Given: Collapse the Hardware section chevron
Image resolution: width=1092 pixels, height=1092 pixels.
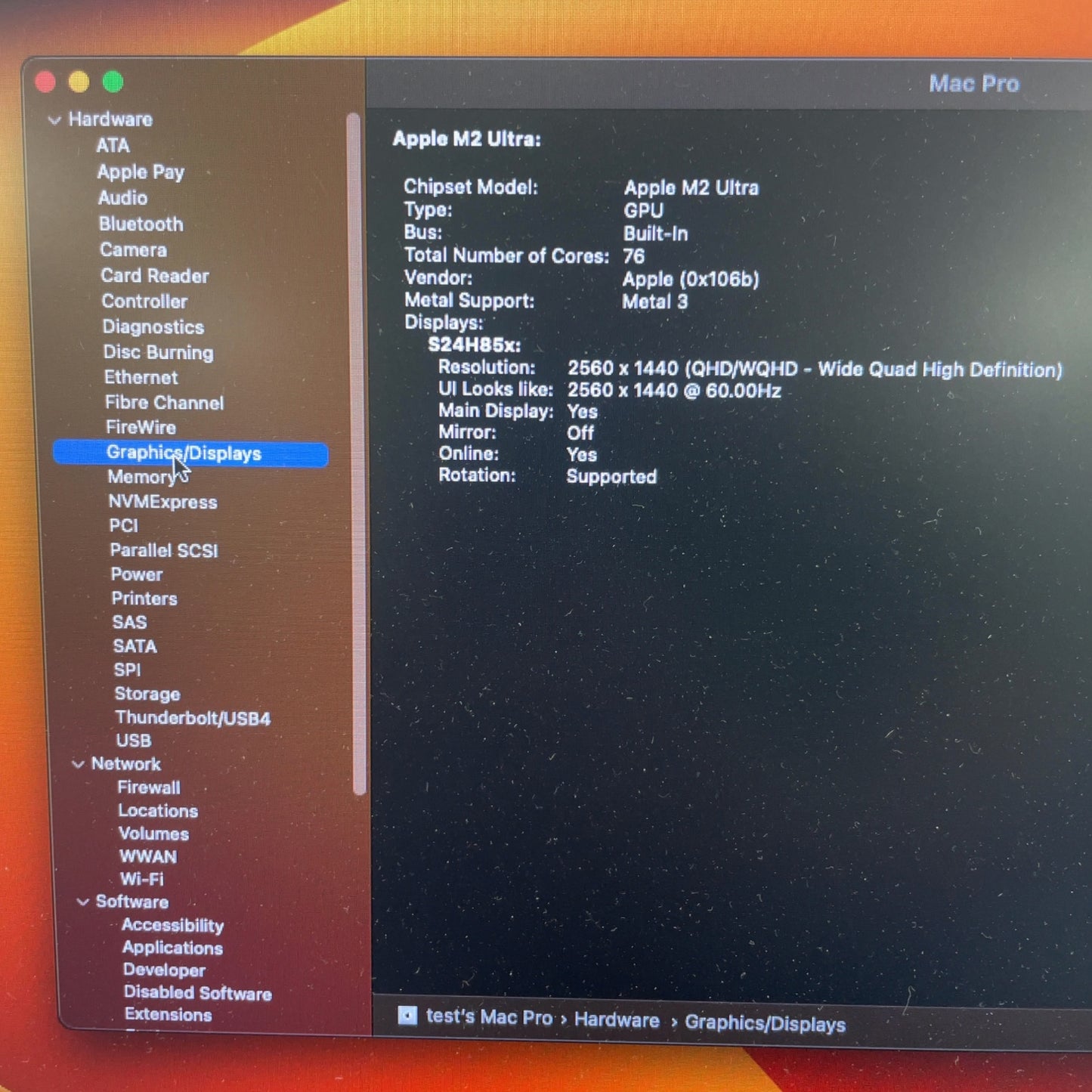Looking at the screenshot, I should pos(54,120).
